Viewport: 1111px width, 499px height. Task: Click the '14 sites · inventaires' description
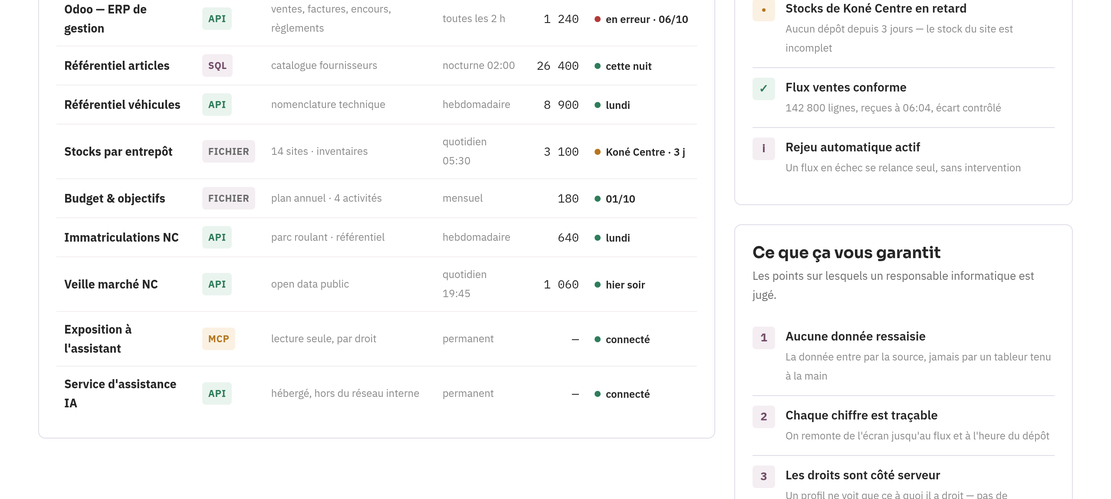(x=320, y=151)
